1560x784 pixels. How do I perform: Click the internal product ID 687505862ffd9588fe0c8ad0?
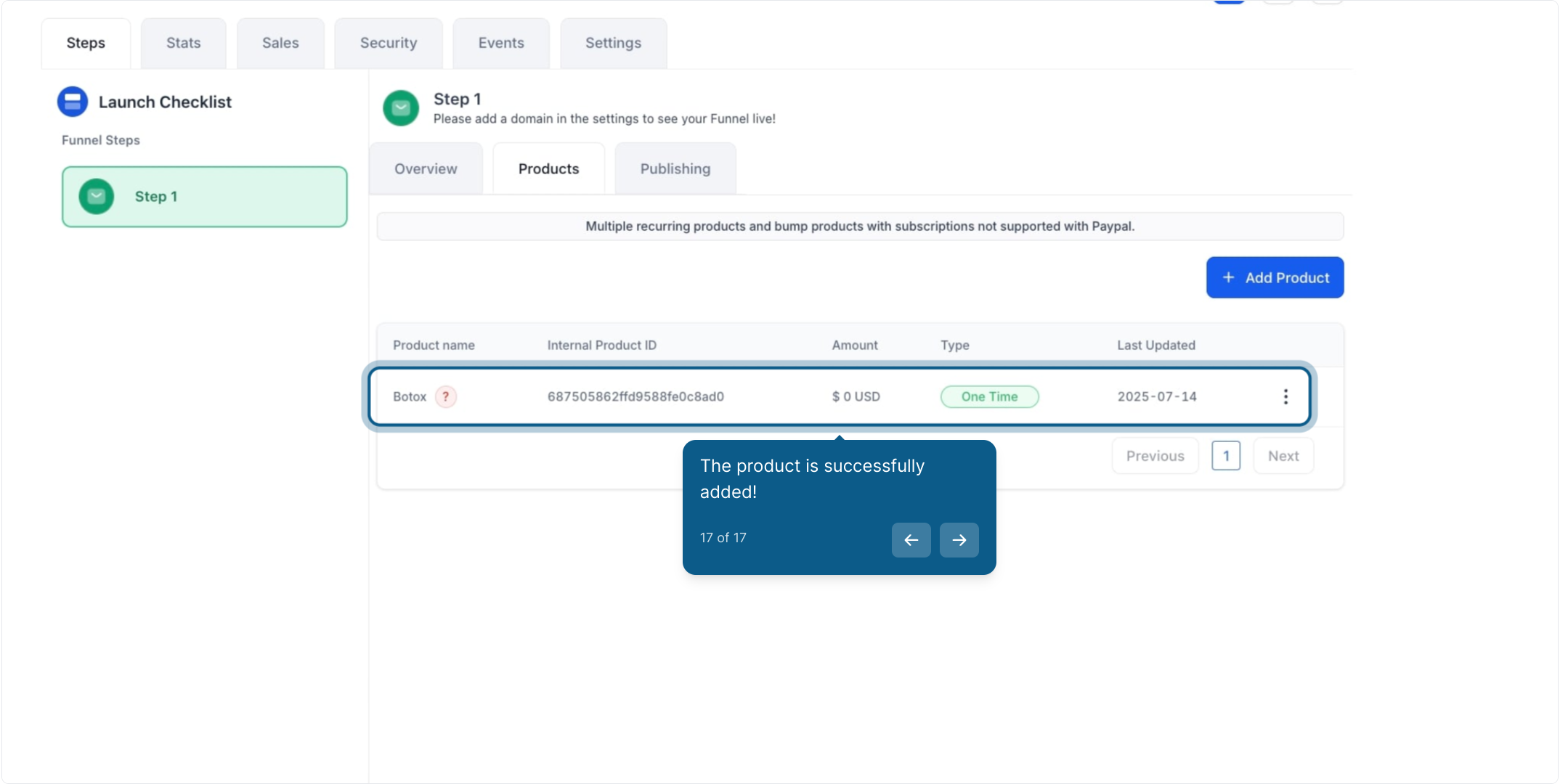[x=635, y=396]
